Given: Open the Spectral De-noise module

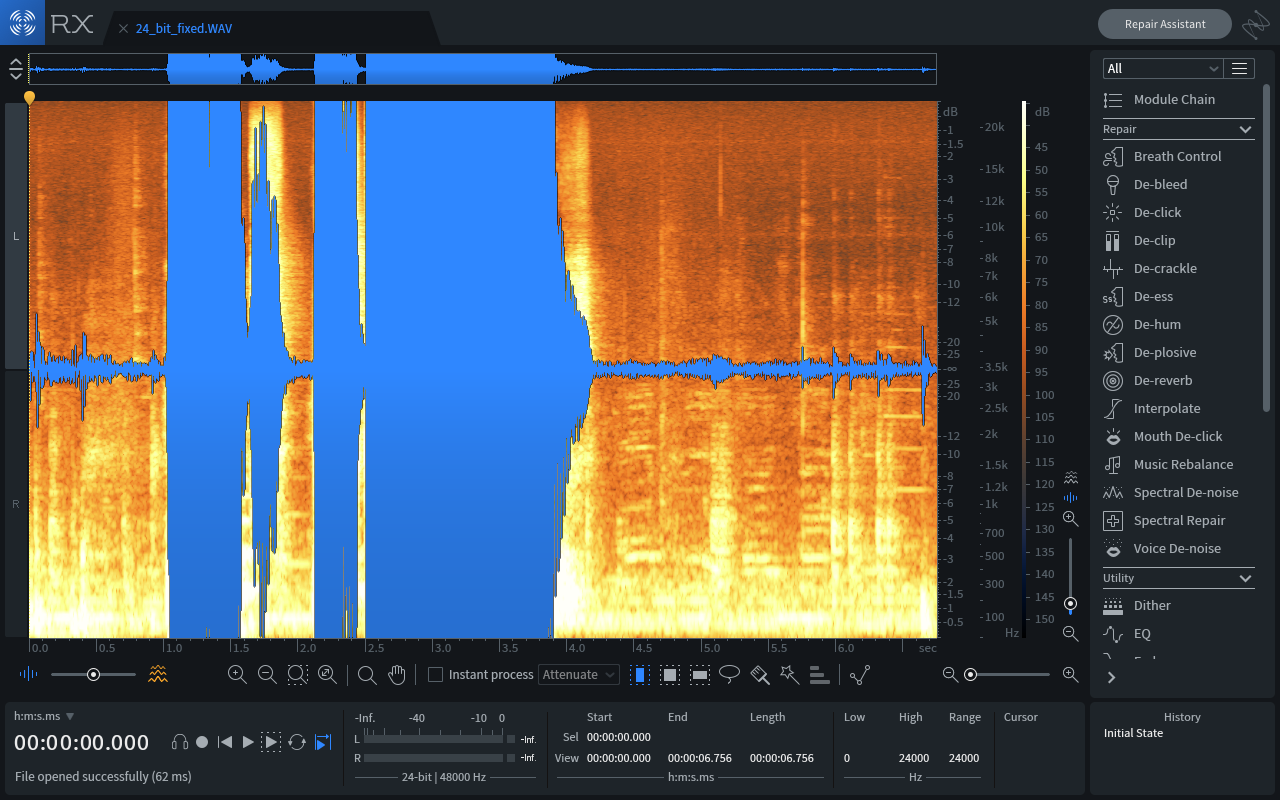Looking at the screenshot, I should [1177, 492].
